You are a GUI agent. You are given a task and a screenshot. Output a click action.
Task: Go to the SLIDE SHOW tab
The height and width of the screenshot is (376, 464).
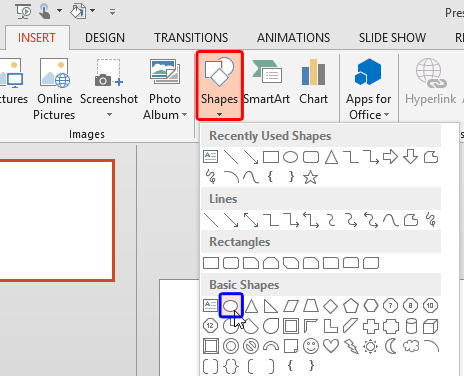392,38
